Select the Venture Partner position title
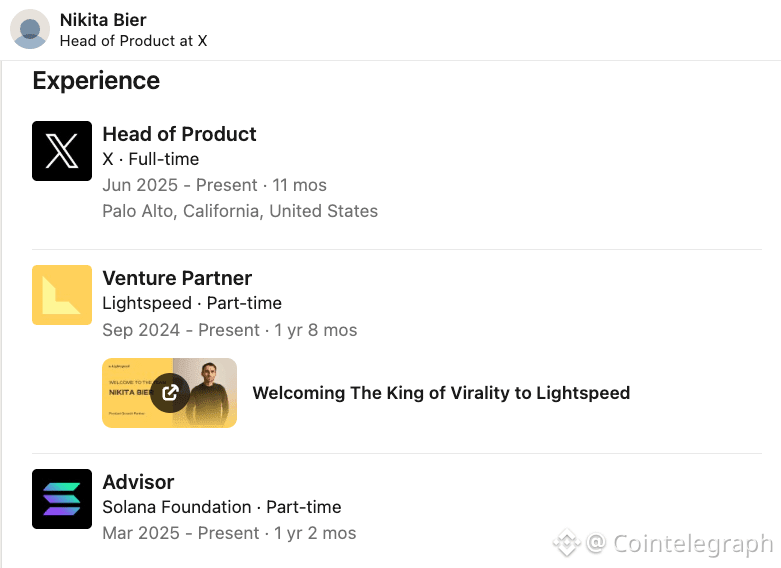The image size is (781, 568). [177, 278]
